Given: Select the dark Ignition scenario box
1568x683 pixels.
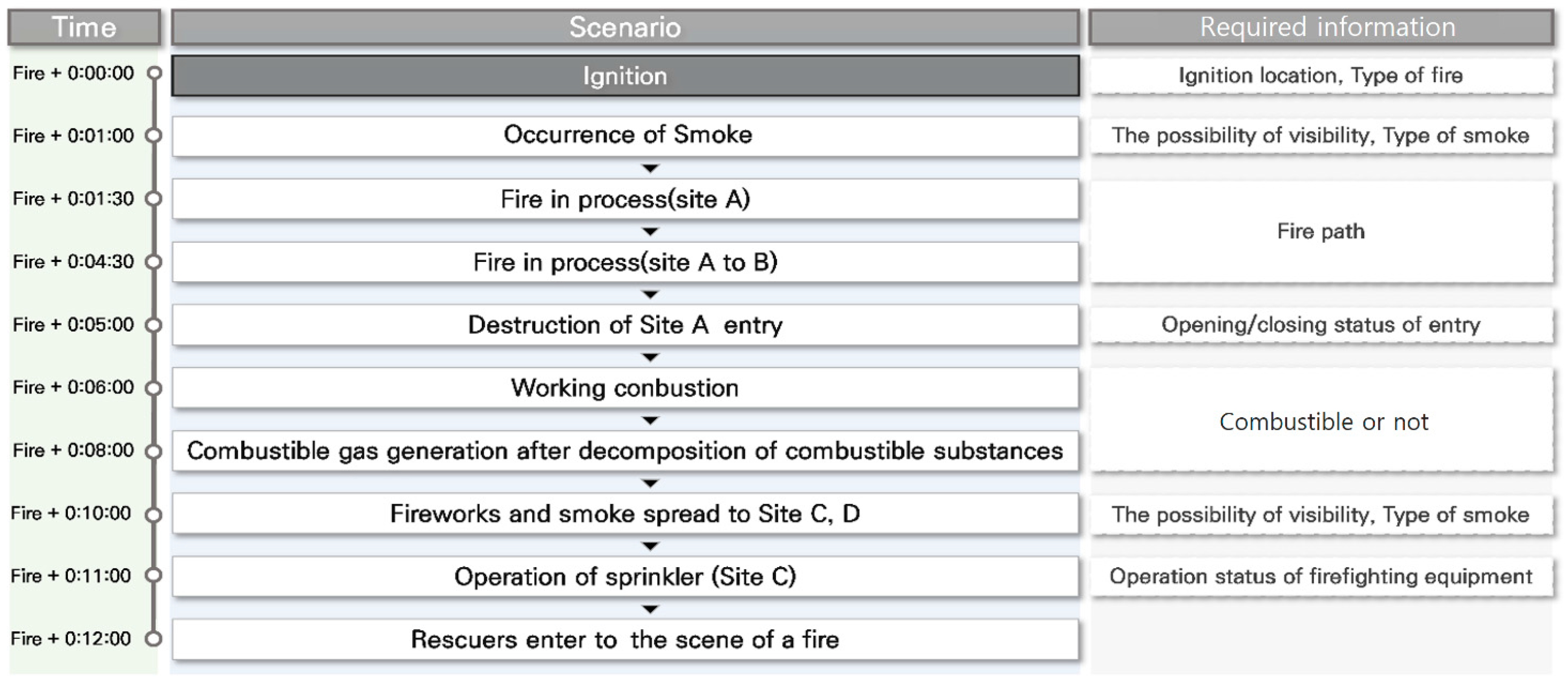Looking at the screenshot, I should click(624, 76).
